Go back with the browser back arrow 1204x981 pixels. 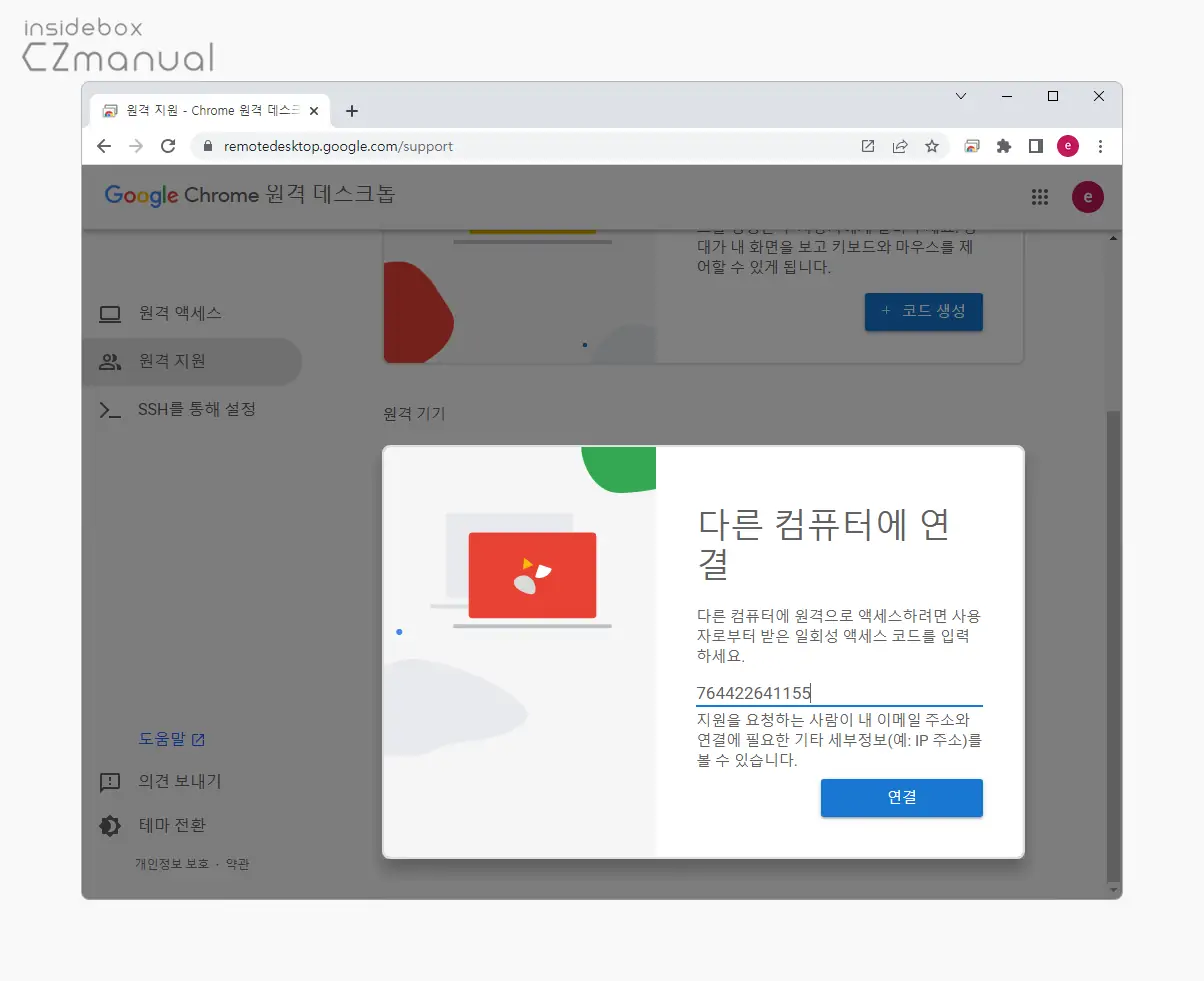[x=104, y=146]
